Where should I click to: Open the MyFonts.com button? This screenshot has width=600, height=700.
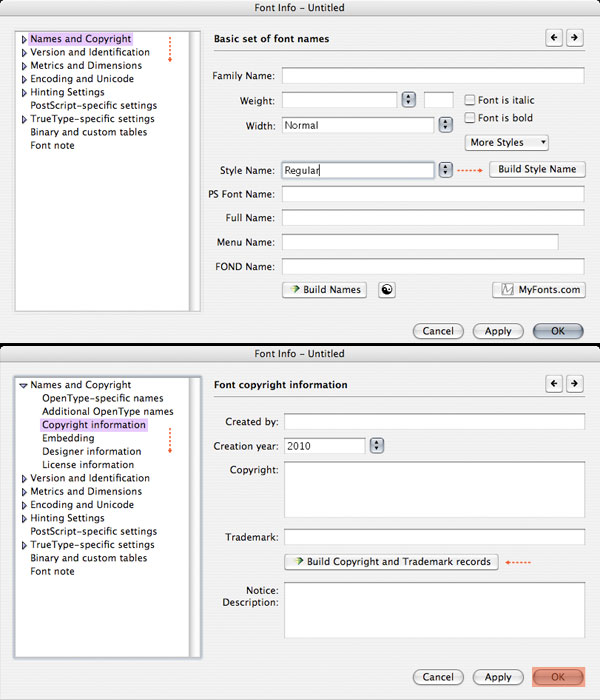(x=539, y=290)
